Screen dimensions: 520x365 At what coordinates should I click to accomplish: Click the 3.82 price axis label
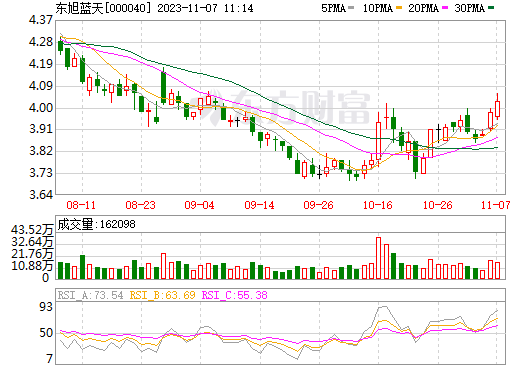(x=41, y=151)
